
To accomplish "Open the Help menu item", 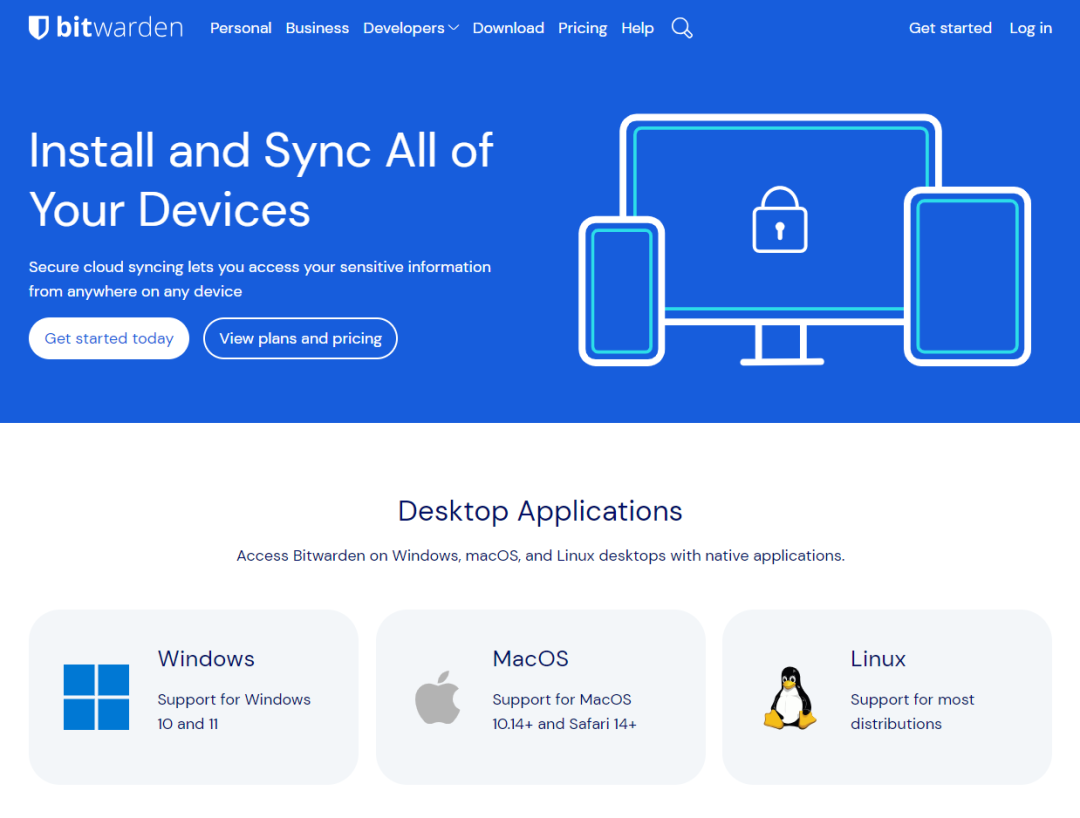I will coord(637,28).
